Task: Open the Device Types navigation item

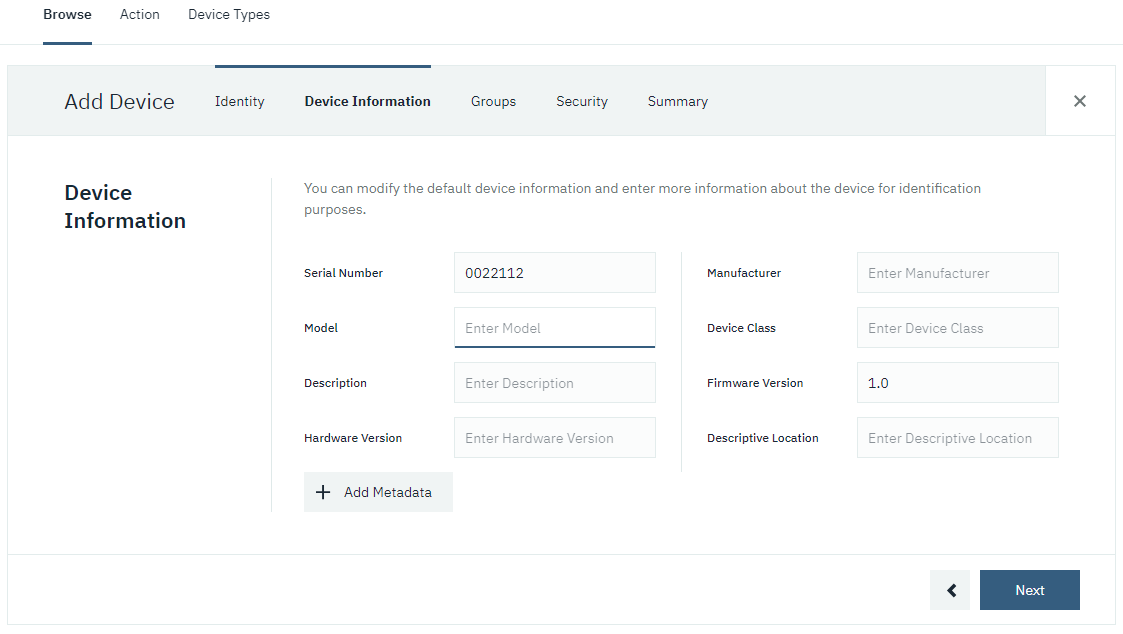Action: (x=228, y=14)
